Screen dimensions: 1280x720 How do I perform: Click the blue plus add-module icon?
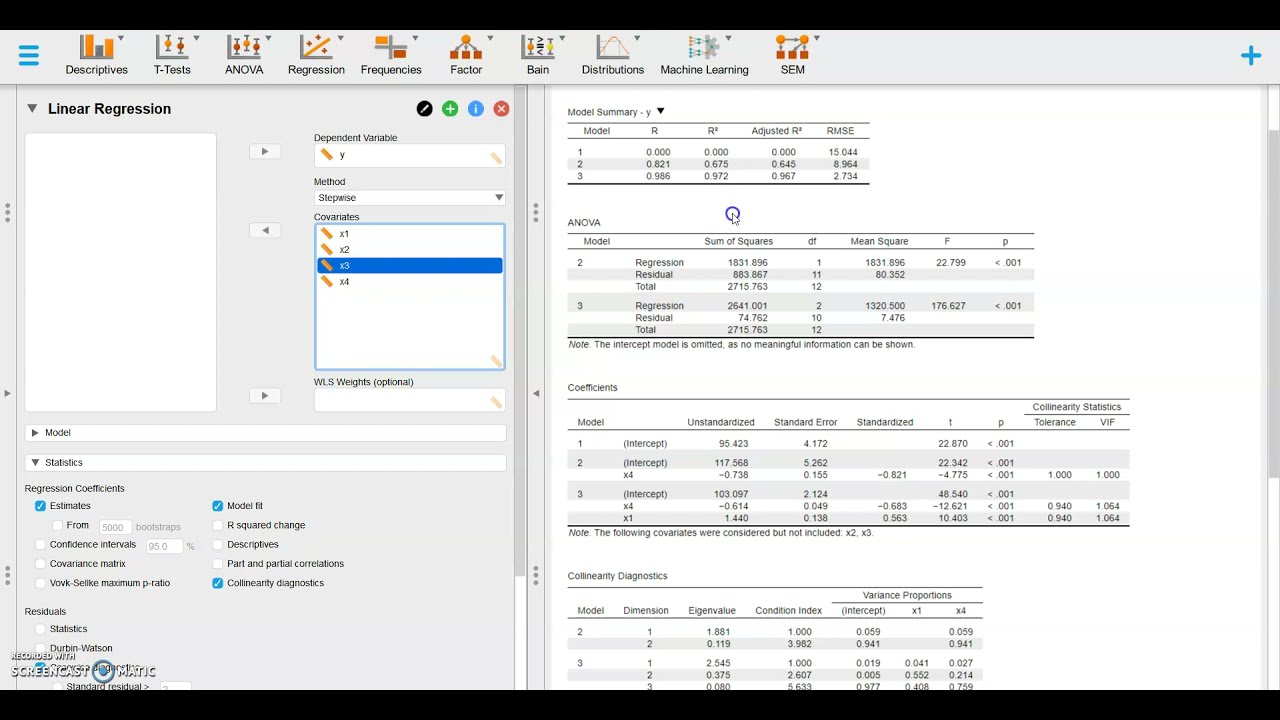tap(1251, 56)
